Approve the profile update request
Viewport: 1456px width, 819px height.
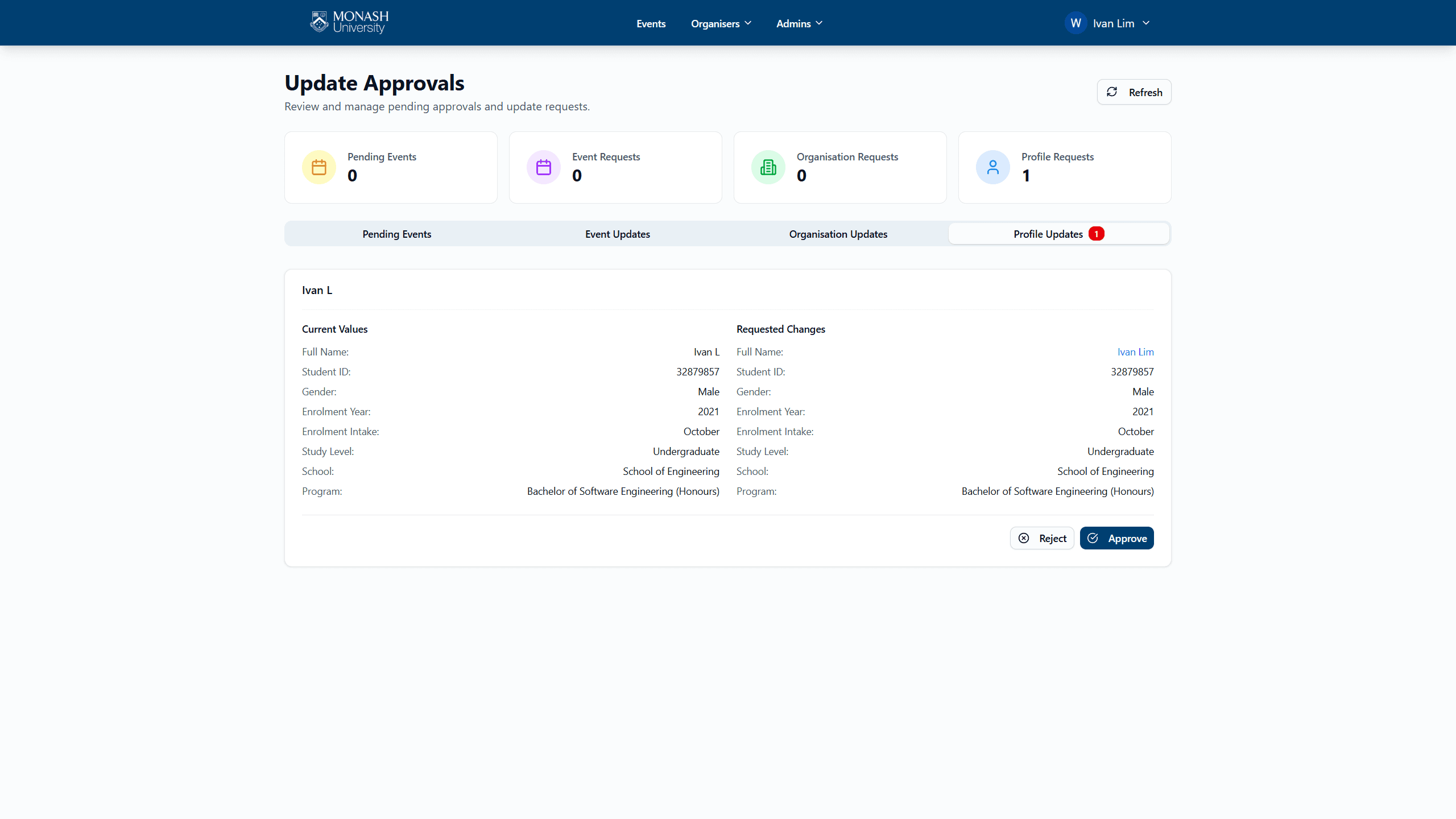click(x=1116, y=538)
